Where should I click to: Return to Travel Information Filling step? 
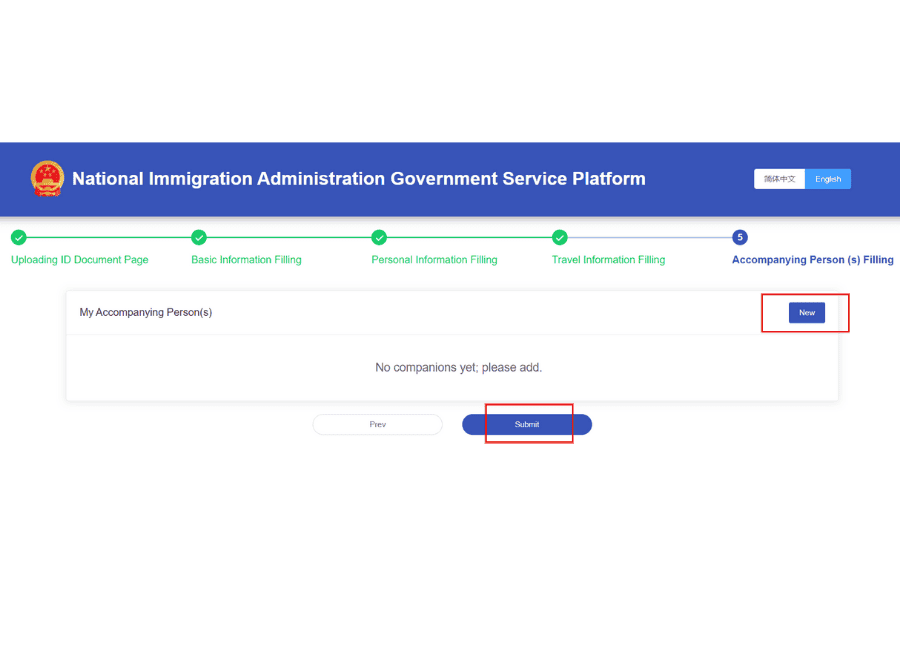[x=608, y=260]
